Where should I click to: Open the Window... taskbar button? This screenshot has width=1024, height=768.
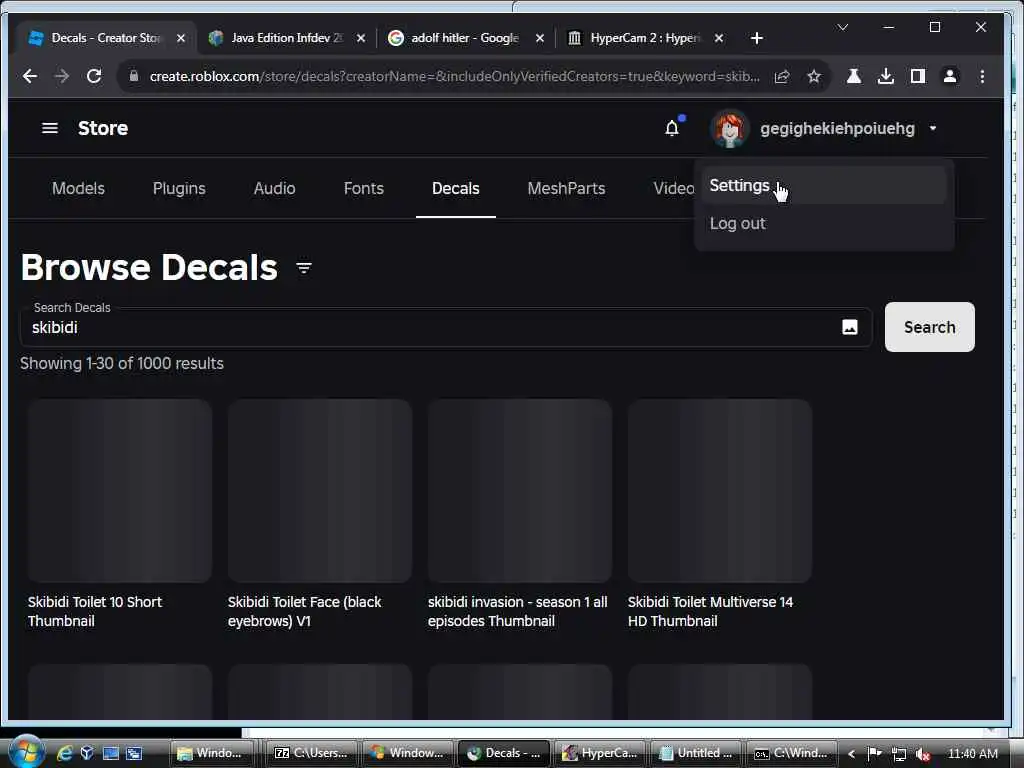408,753
